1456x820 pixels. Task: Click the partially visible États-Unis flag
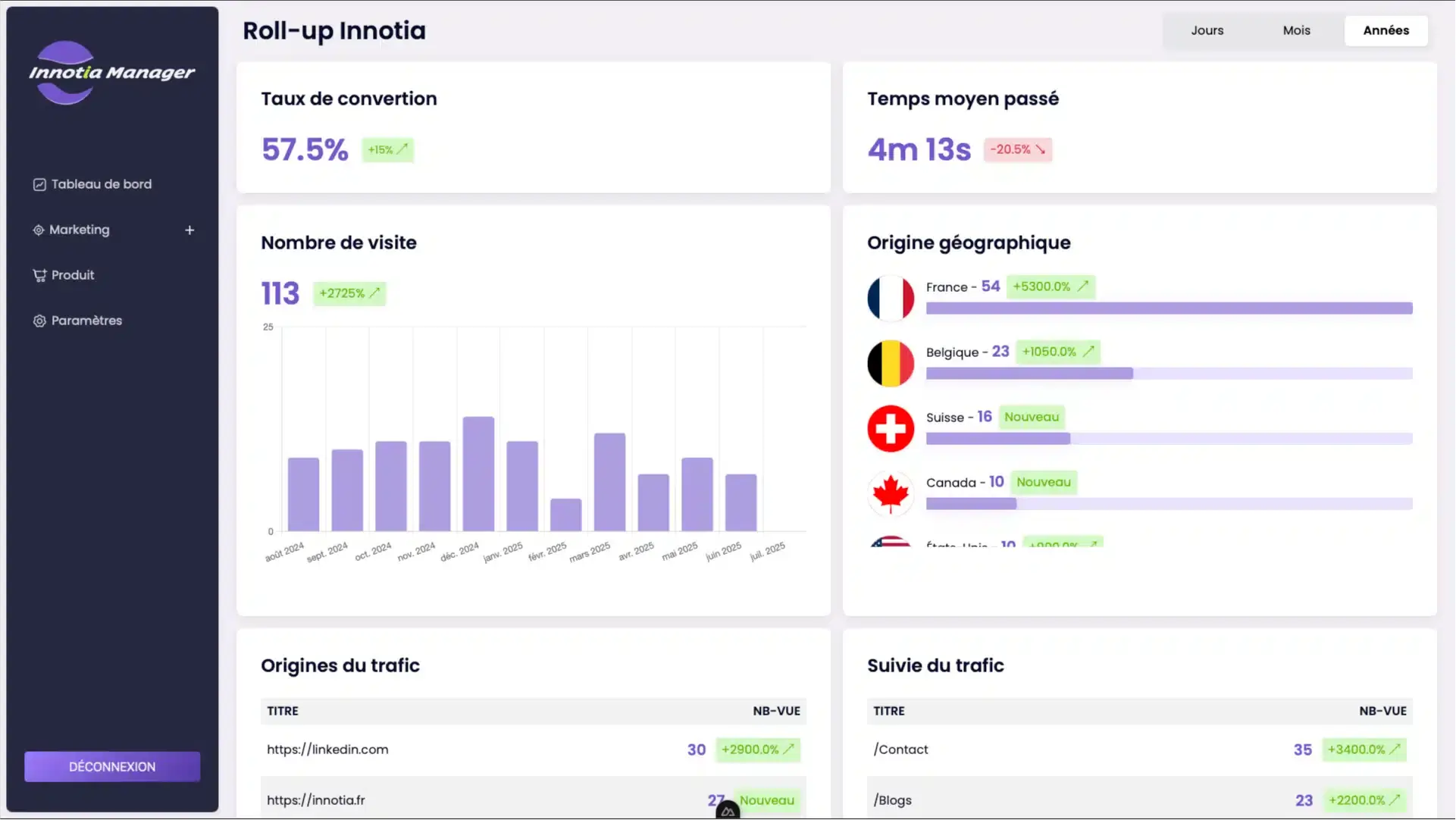coord(891,543)
